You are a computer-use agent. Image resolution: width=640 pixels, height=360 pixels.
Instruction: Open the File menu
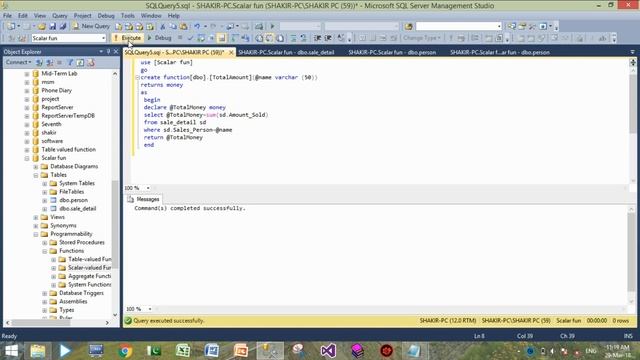coord(7,16)
